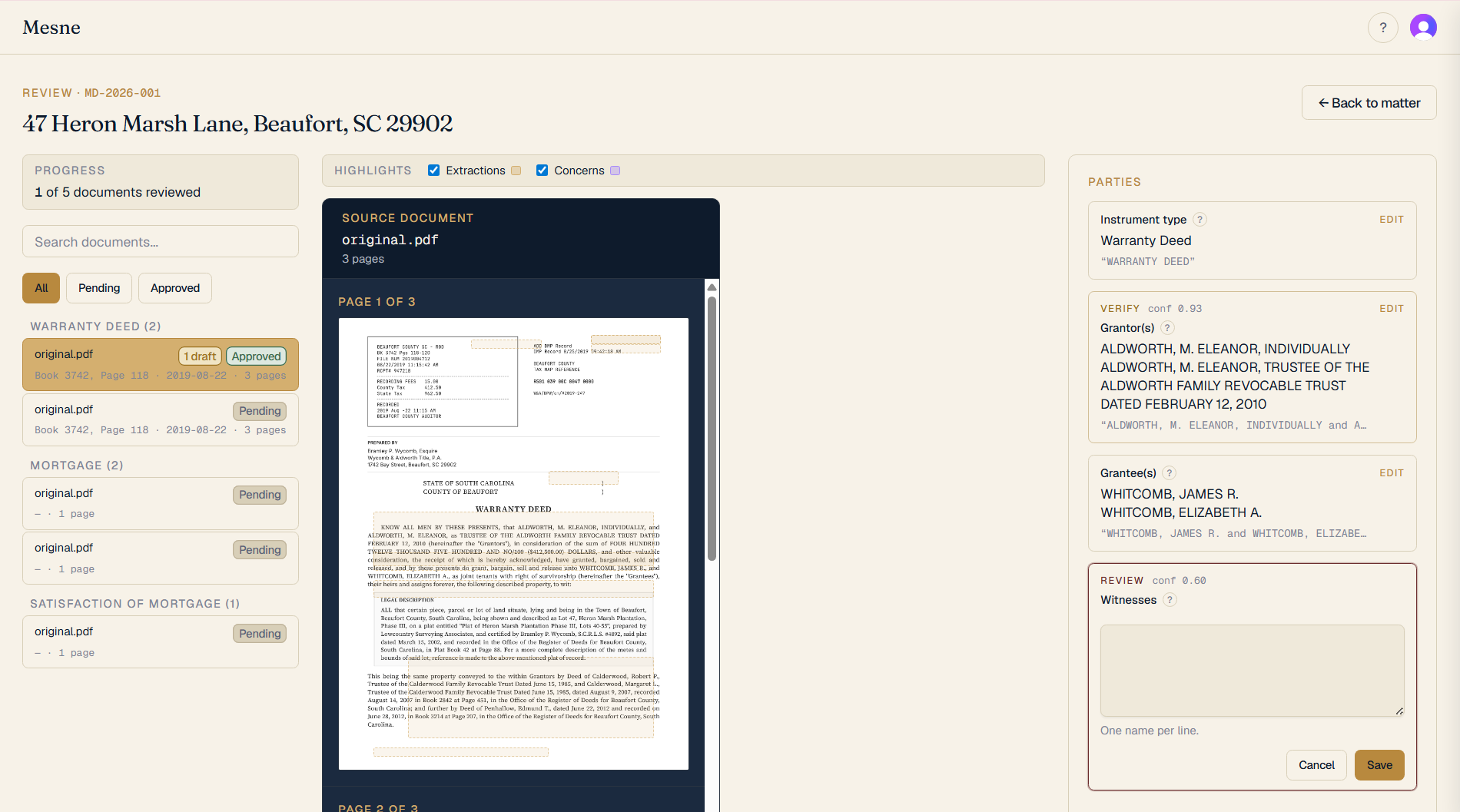
Task: Click the WARRANTY DEED (2) group heading
Action: tap(95, 326)
